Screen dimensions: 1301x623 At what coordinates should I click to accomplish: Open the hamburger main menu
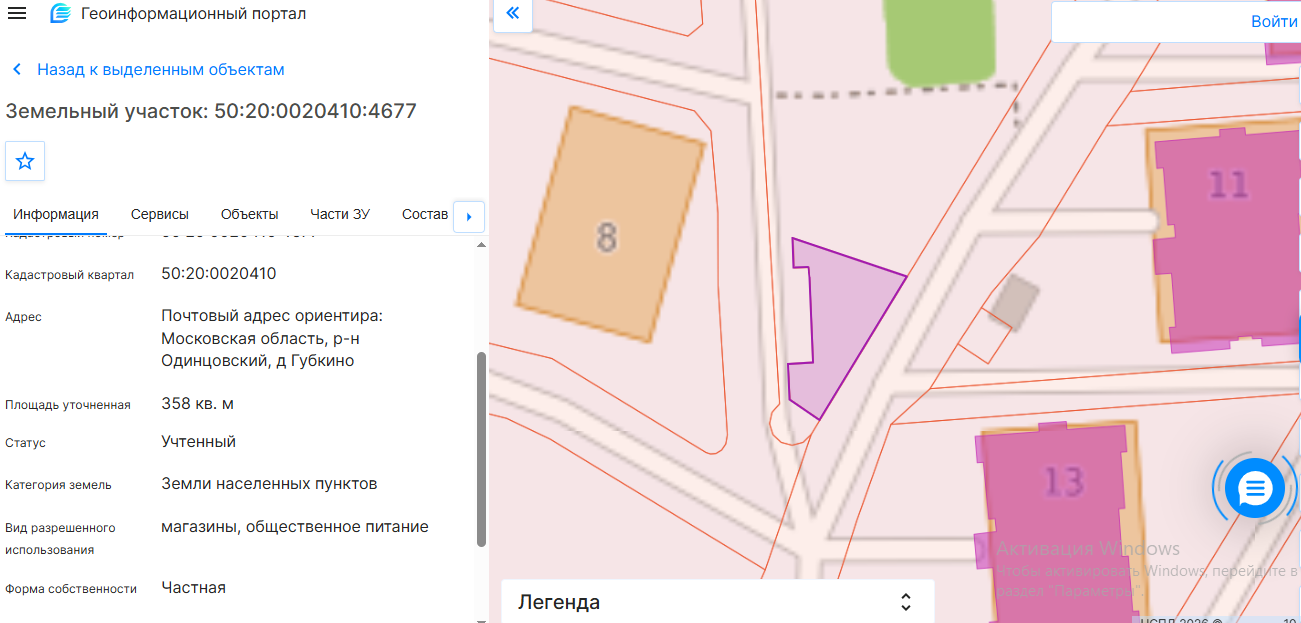pyautogui.click(x=17, y=14)
